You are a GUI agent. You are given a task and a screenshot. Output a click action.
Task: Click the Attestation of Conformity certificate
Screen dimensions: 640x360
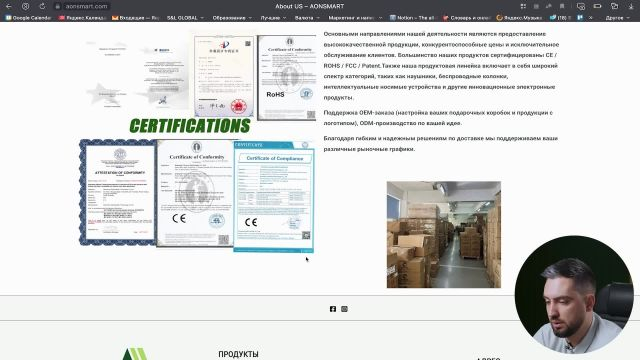[118, 192]
